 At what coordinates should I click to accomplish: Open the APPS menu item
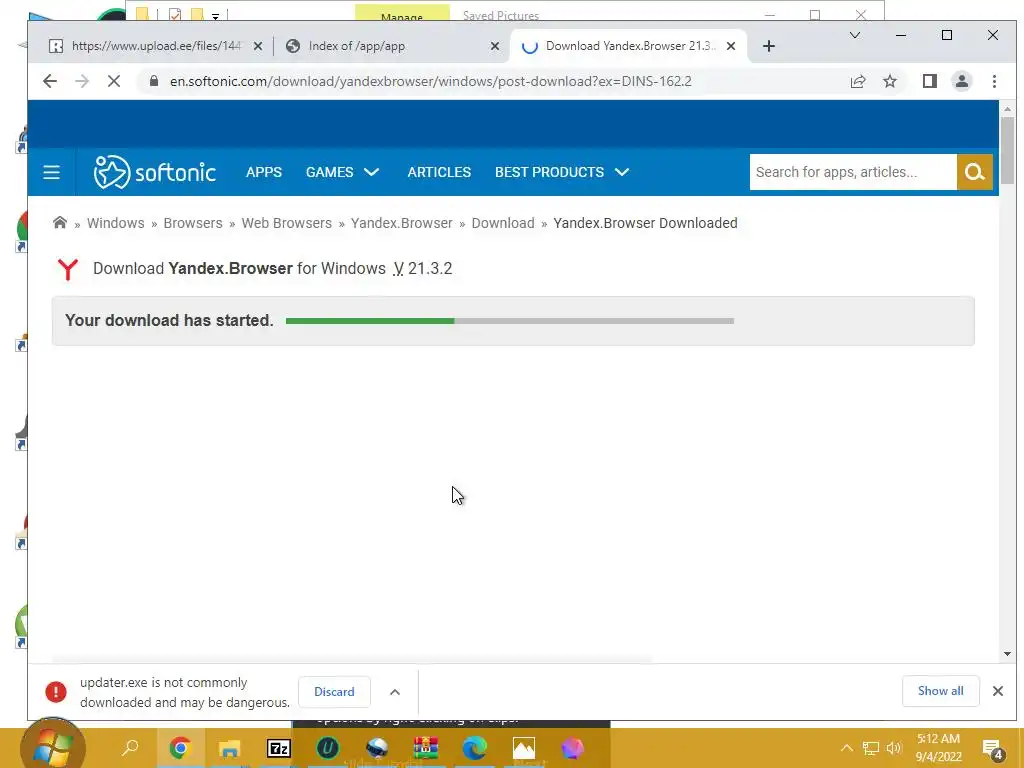(x=264, y=172)
